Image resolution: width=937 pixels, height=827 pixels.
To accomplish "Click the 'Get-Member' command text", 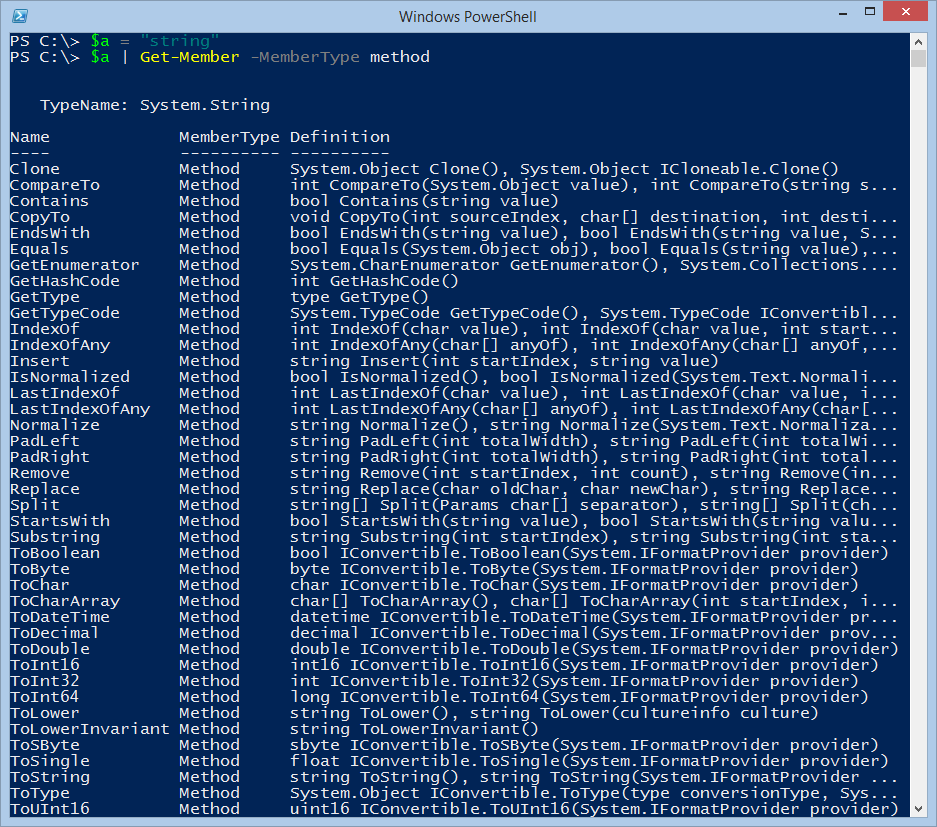I will coord(189,57).
